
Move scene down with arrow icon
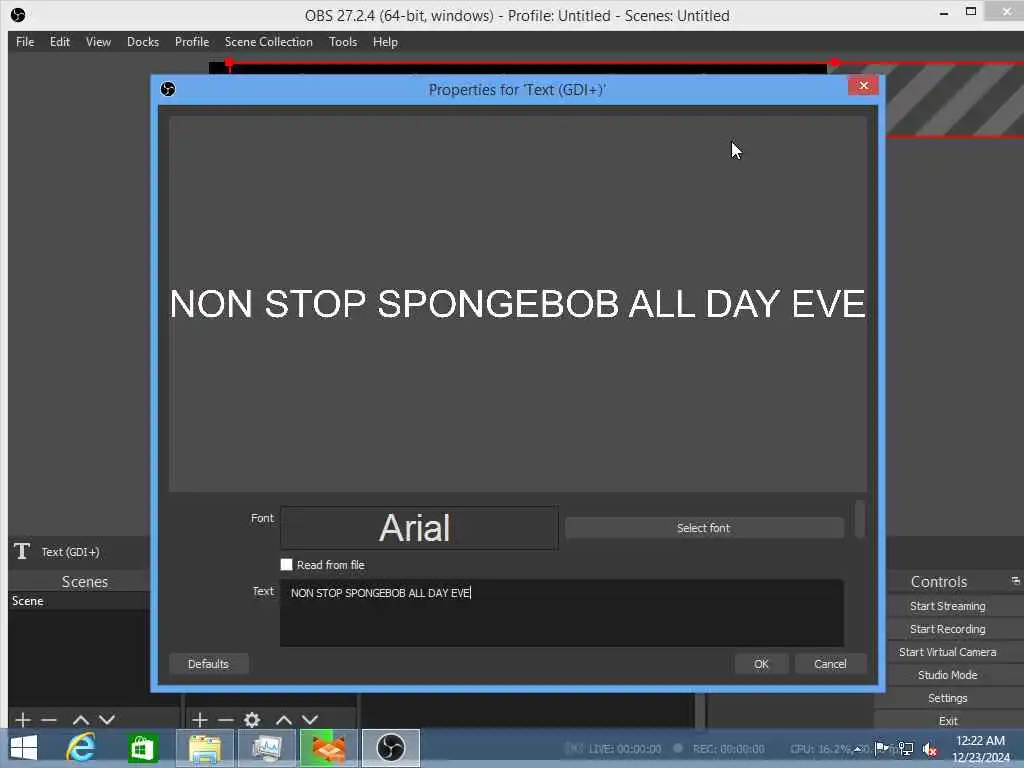coord(107,720)
